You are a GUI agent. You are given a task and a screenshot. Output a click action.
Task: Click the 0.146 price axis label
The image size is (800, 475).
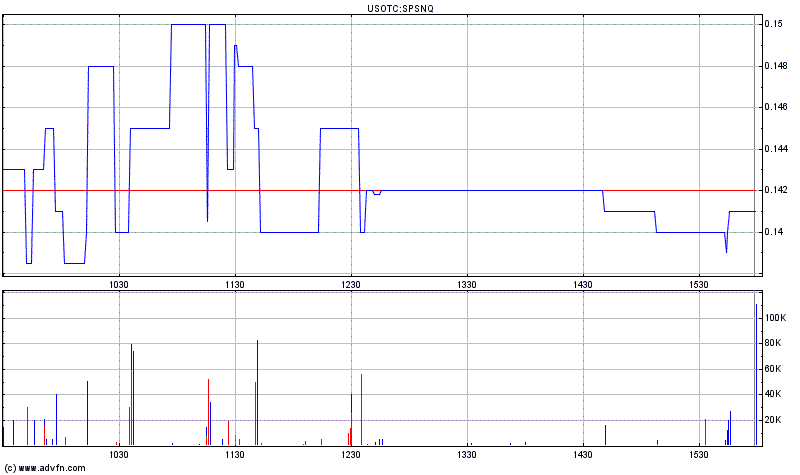(776, 107)
